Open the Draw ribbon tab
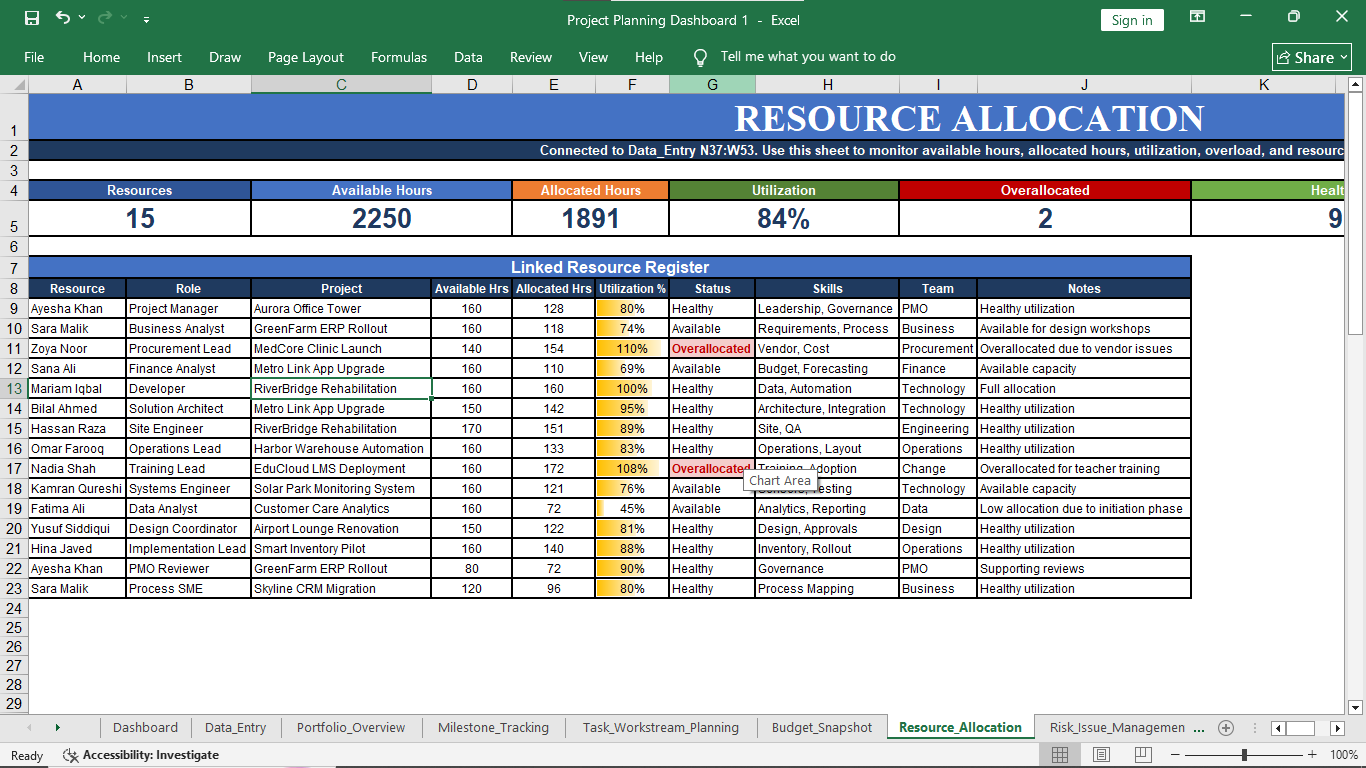Viewport: 1366px width, 768px height. click(x=225, y=57)
